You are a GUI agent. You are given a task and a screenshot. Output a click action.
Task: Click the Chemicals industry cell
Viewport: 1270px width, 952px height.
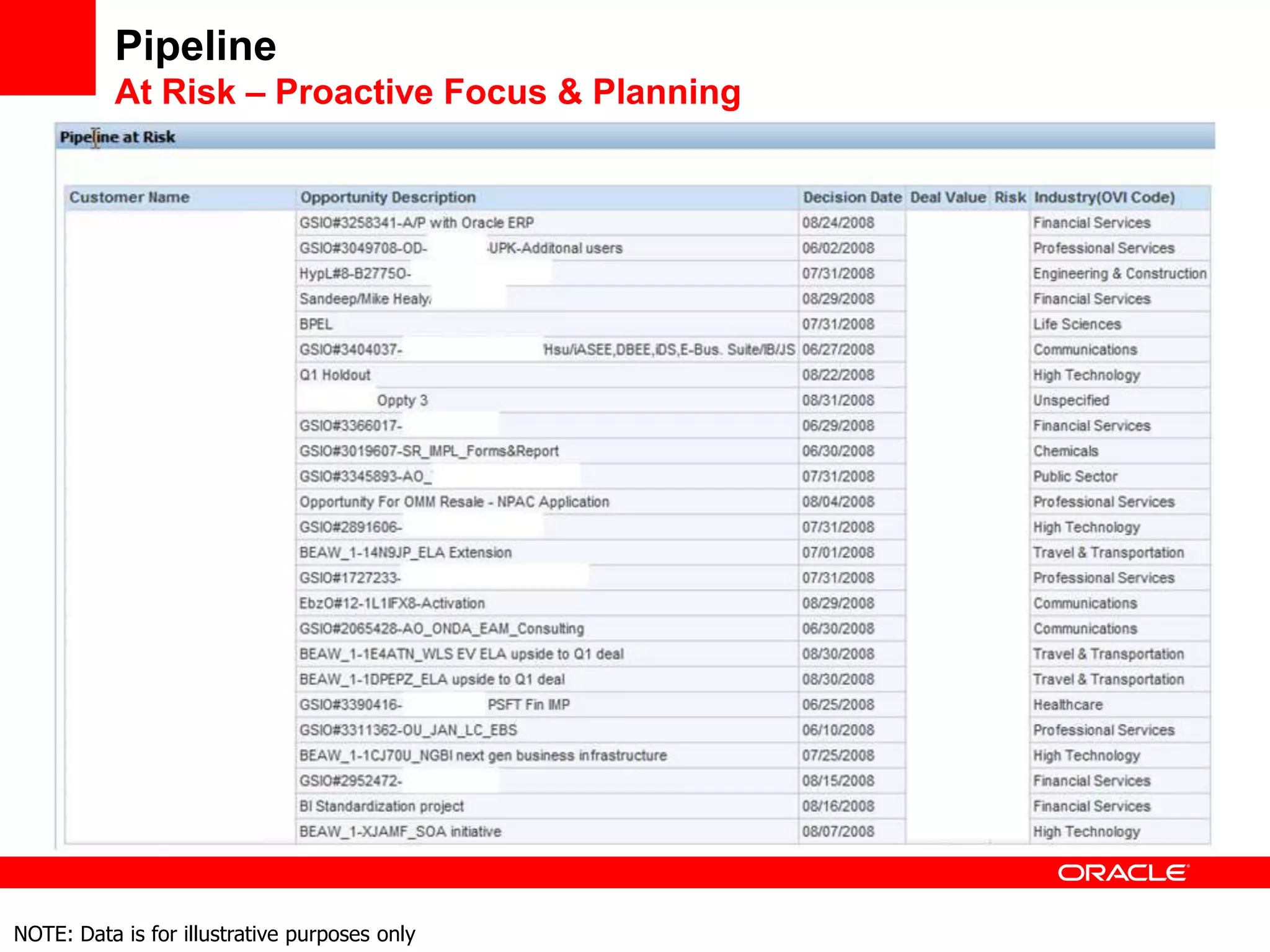1066,451
